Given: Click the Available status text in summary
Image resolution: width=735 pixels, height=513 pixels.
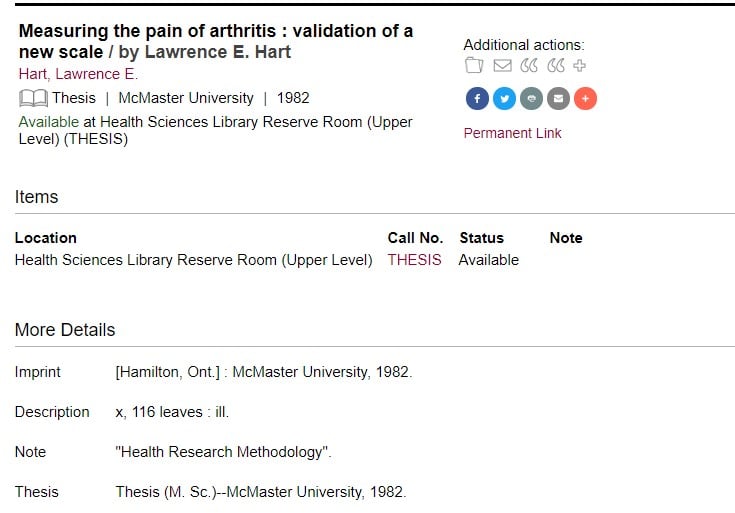Looking at the screenshot, I should tap(49, 122).
